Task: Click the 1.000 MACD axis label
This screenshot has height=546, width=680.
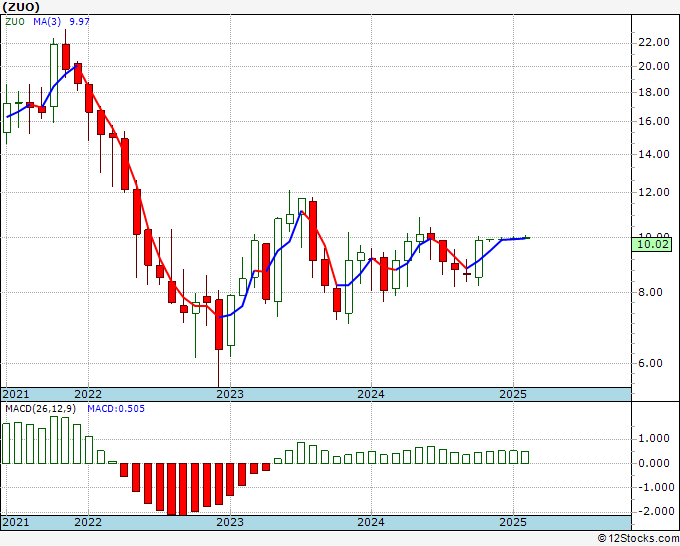Action: click(654, 438)
